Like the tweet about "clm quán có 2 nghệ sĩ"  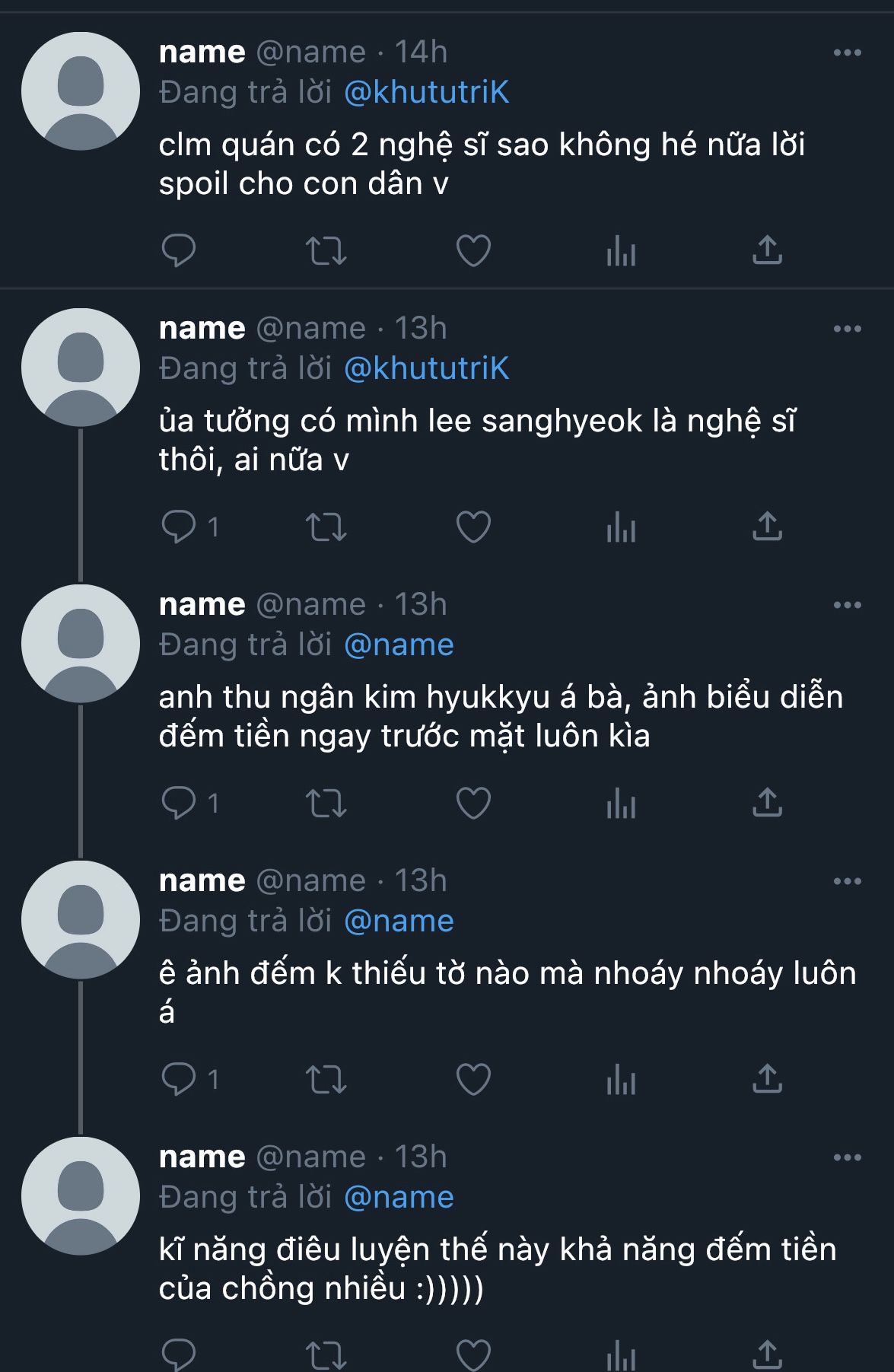click(472, 250)
